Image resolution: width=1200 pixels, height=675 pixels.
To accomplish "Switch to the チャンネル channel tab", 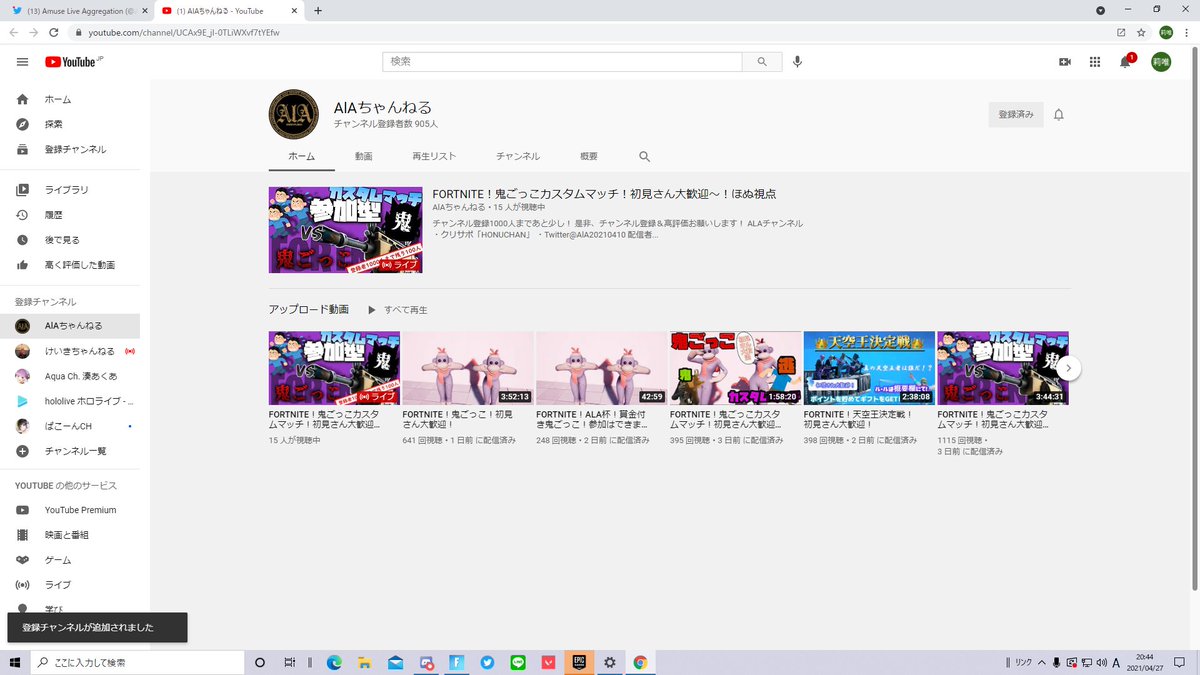I will coord(518,157).
